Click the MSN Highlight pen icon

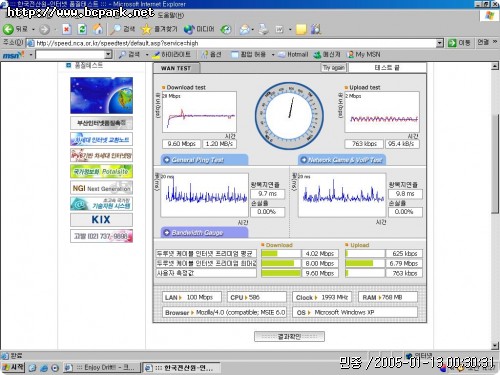point(156,54)
